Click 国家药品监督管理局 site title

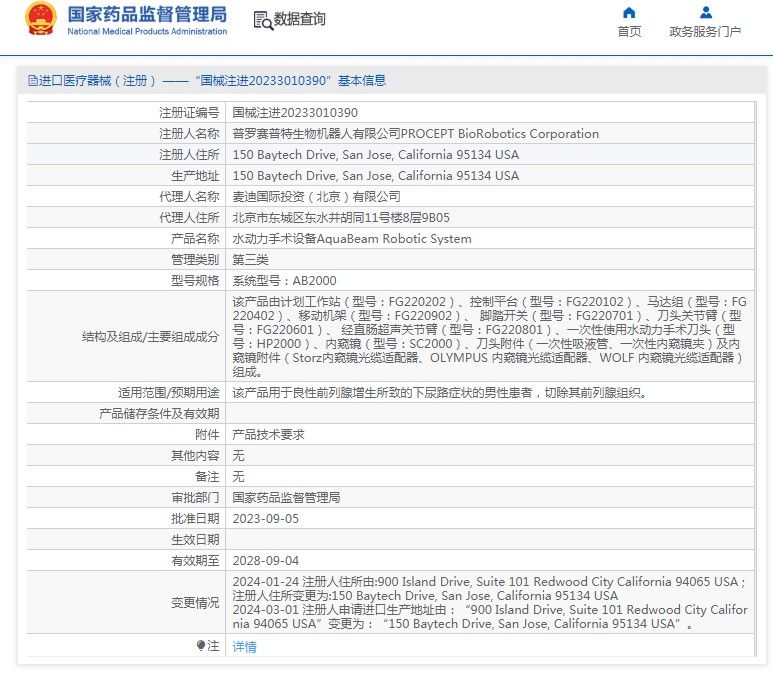click(147, 14)
